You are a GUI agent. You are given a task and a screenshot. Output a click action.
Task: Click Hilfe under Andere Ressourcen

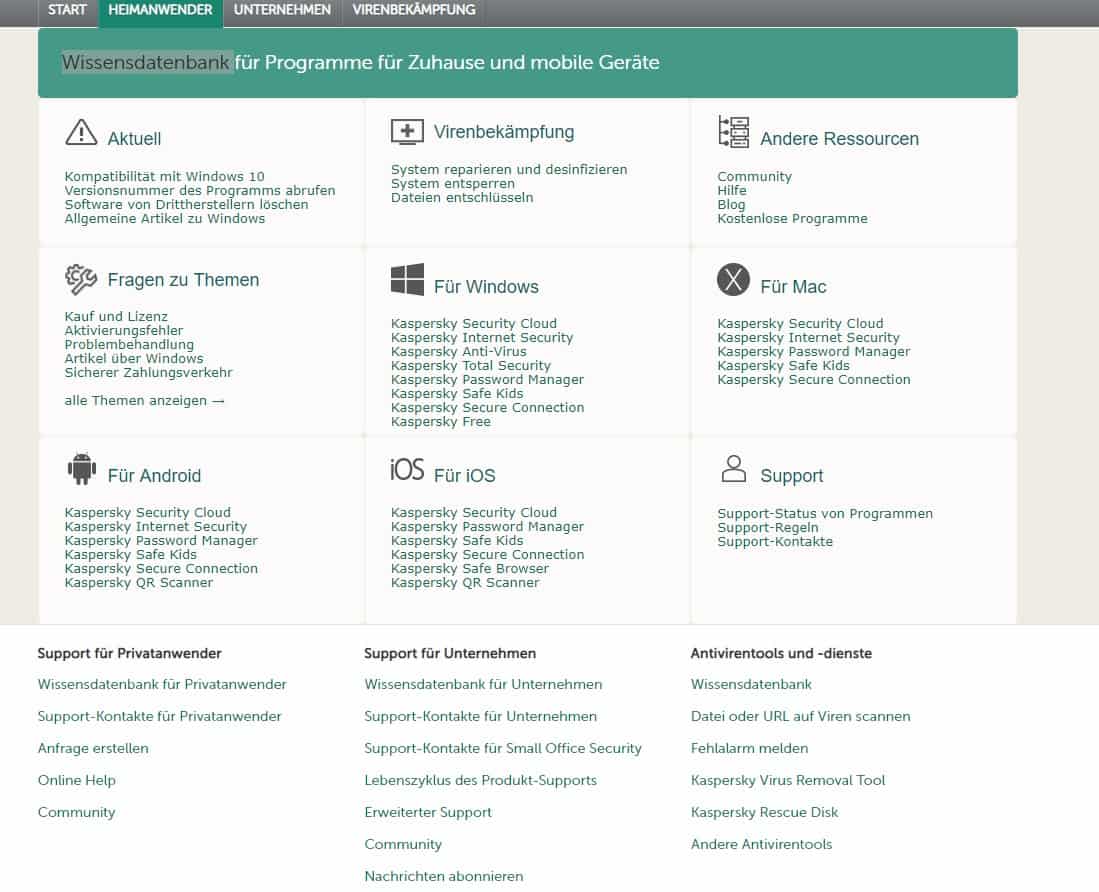click(732, 190)
